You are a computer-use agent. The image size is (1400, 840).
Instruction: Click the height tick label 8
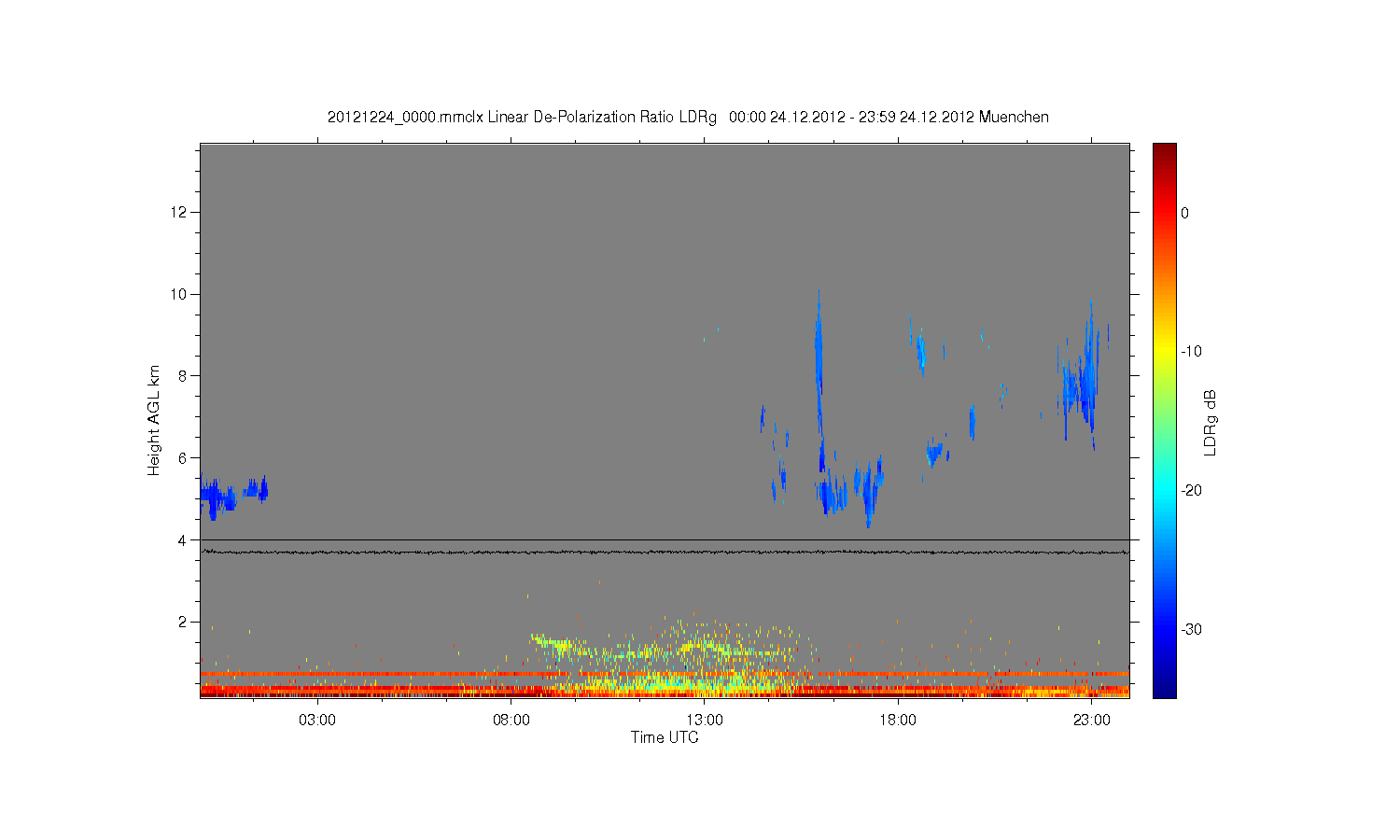tap(183, 376)
